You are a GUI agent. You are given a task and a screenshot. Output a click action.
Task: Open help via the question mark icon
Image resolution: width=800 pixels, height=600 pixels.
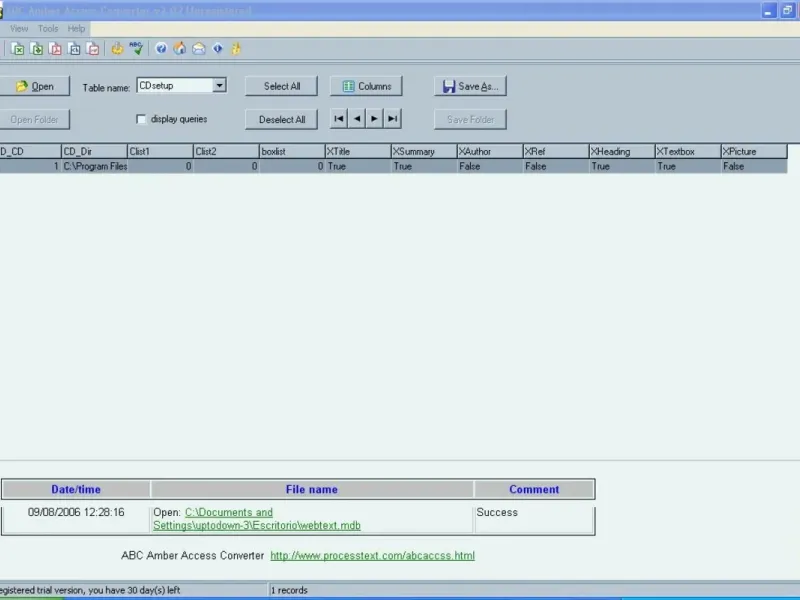coord(161,48)
